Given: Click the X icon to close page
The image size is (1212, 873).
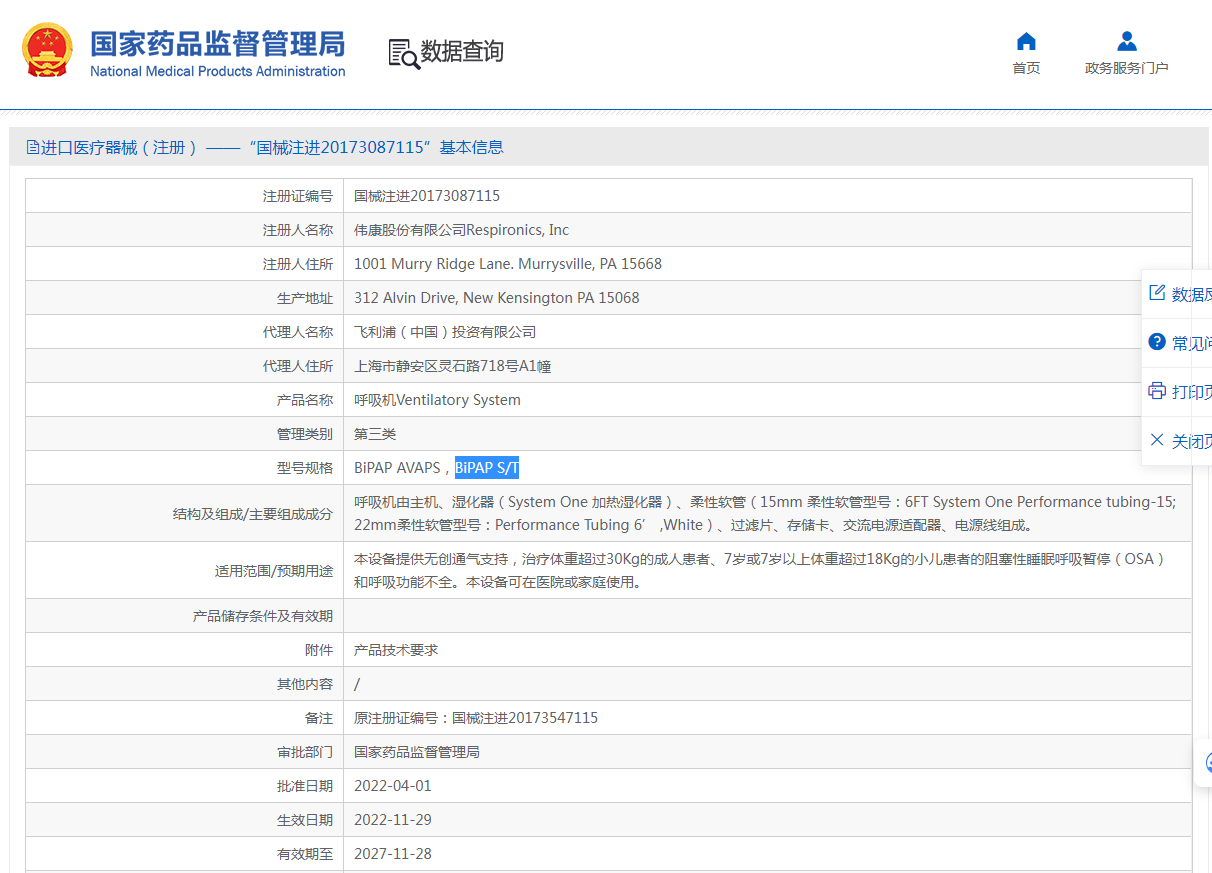Looking at the screenshot, I should pos(1157,440).
